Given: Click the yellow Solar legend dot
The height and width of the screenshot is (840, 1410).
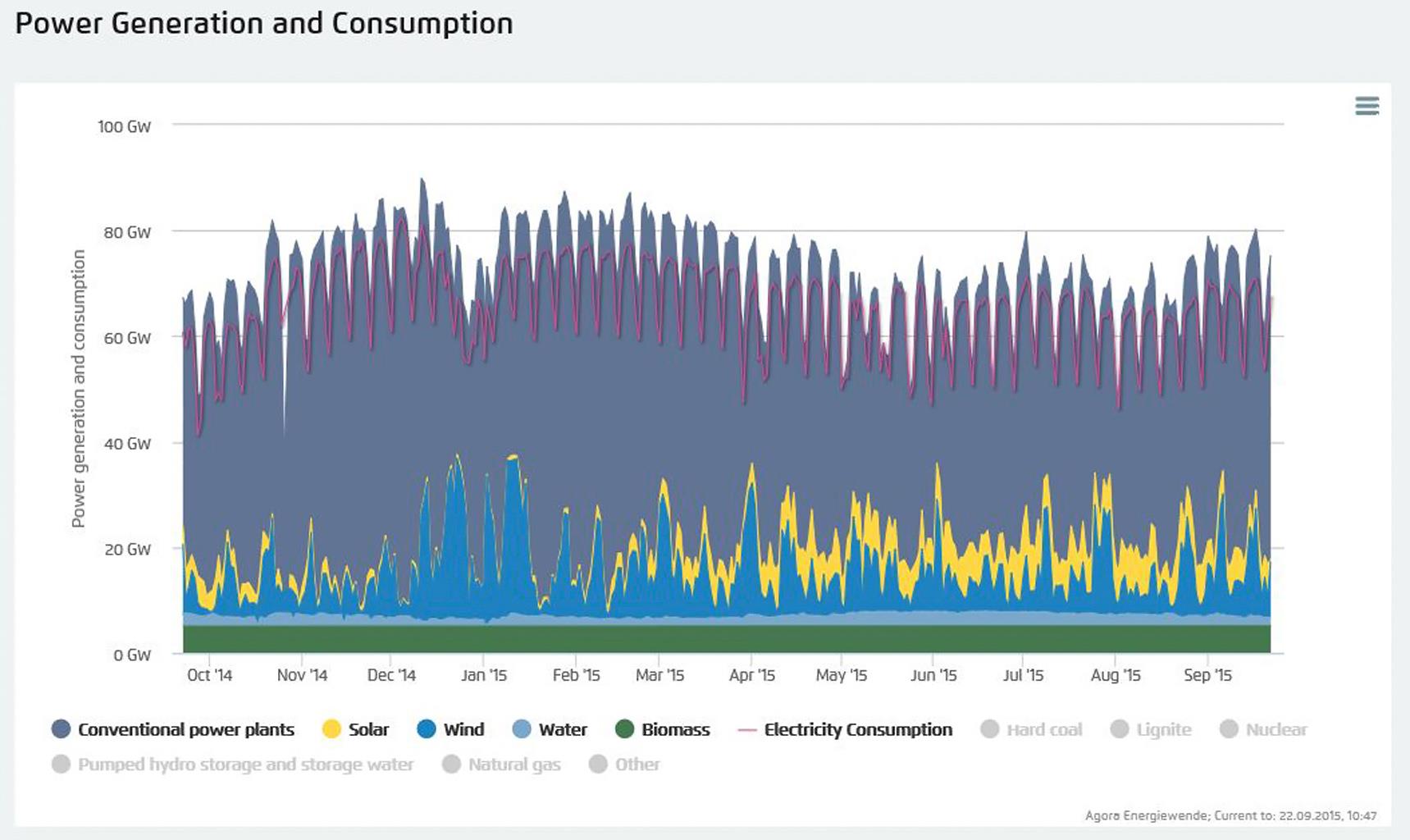Looking at the screenshot, I should pos(331,729).
